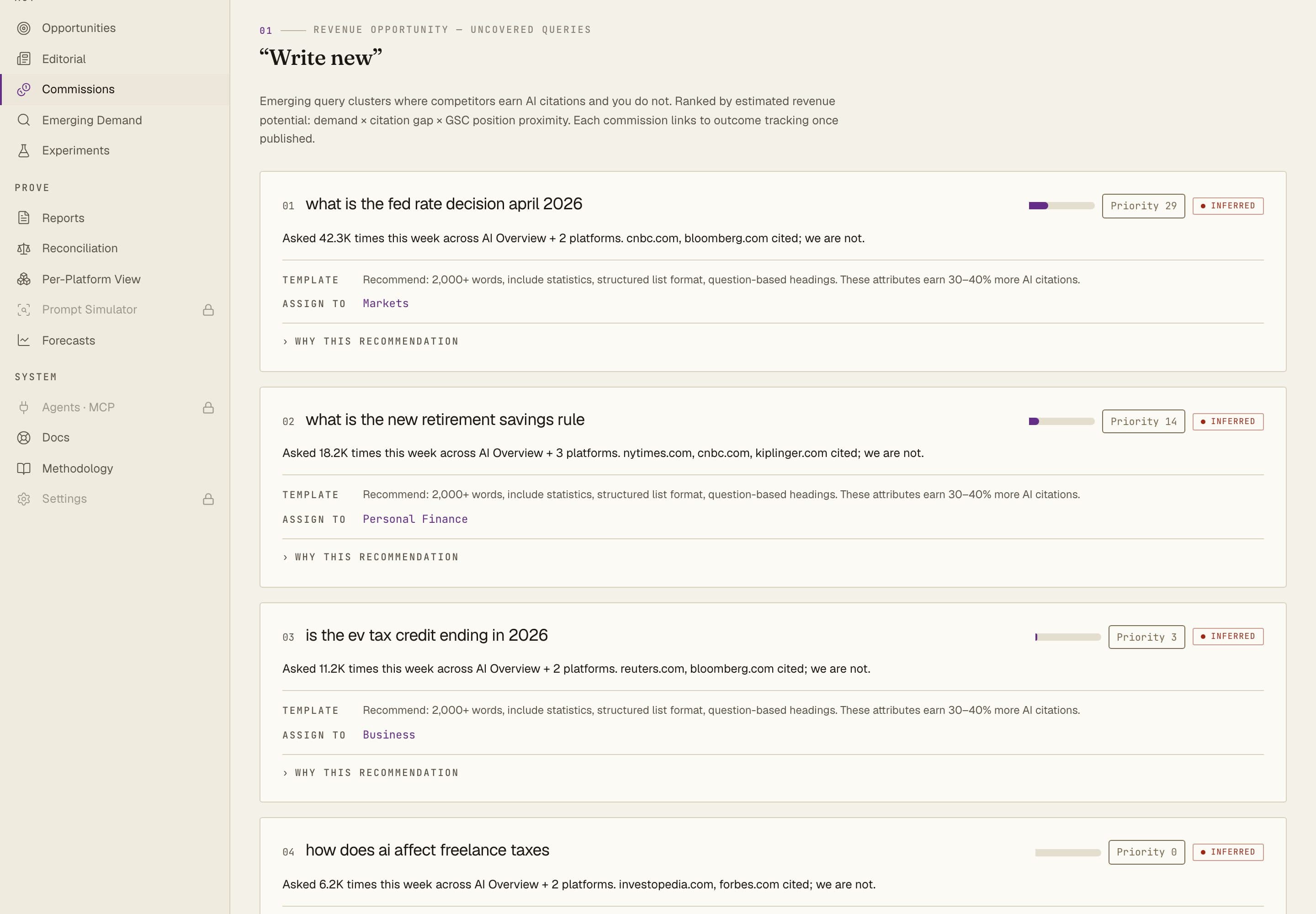Click title 'how does ai affect freelance taxes'
Viewport: 1316px width, 914px height.
click(427, 850)
